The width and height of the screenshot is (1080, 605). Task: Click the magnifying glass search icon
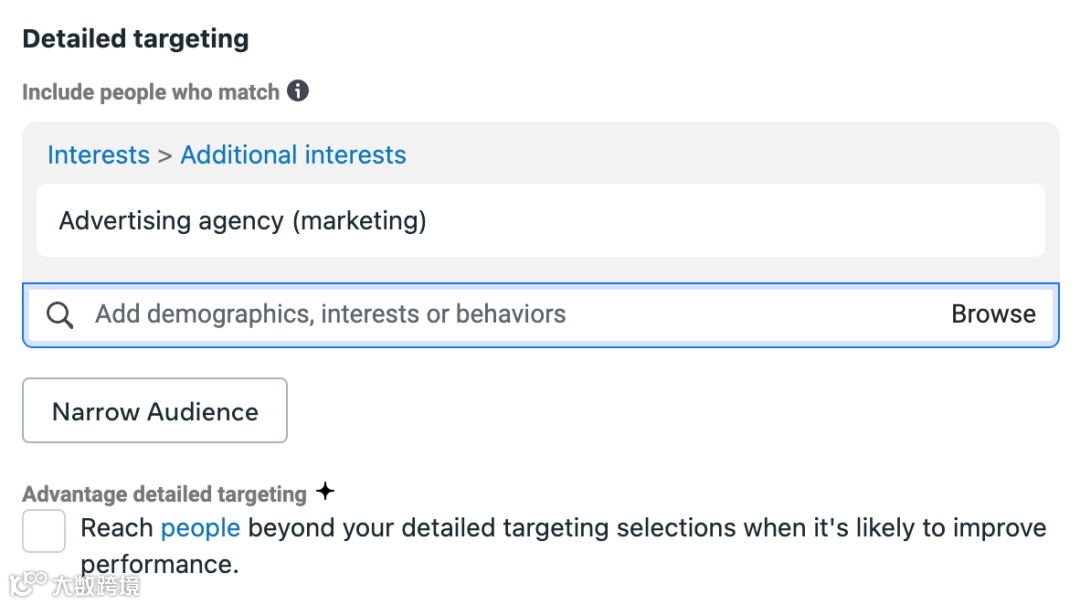[60, 315]
